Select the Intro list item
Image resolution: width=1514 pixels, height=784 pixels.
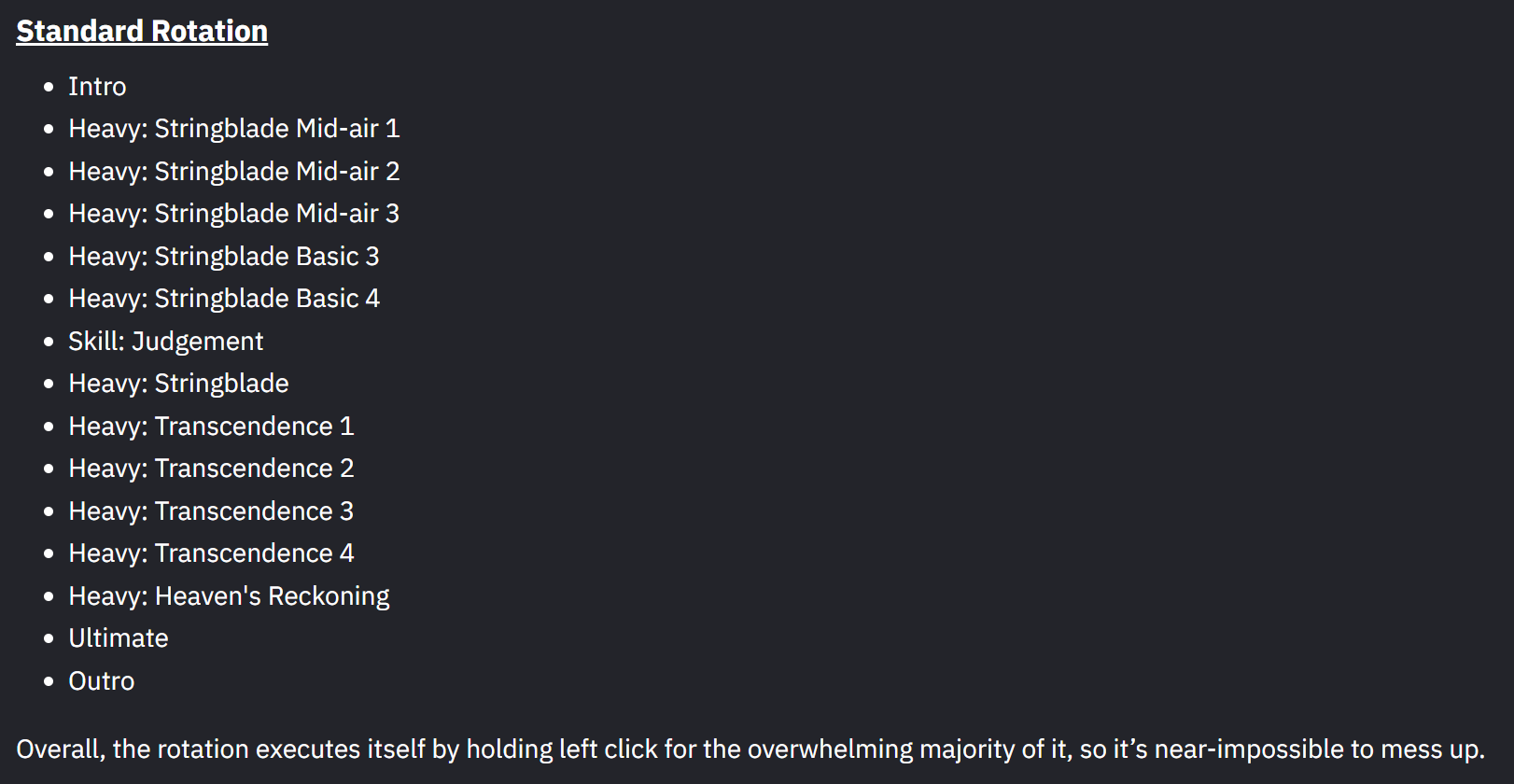(x=97, y=86)
